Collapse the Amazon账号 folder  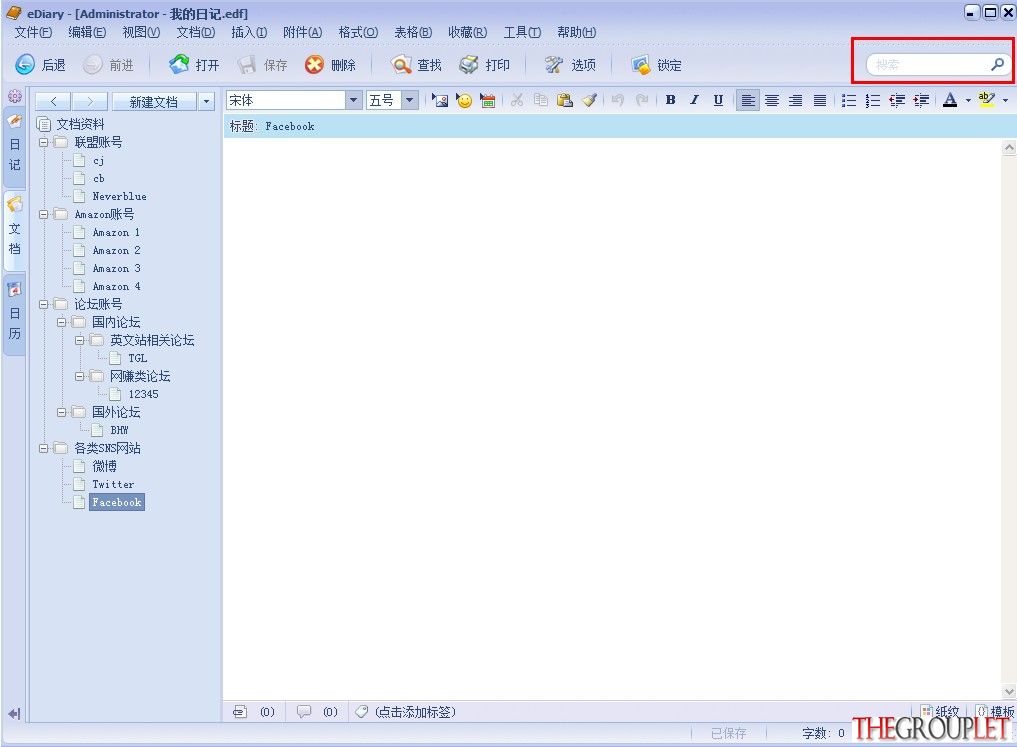coord(43,214)
